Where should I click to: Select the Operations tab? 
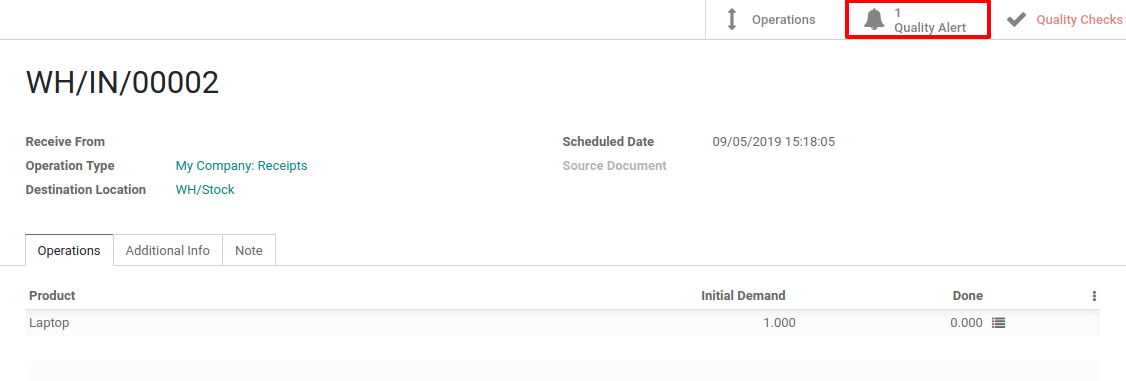coord(69,250)
